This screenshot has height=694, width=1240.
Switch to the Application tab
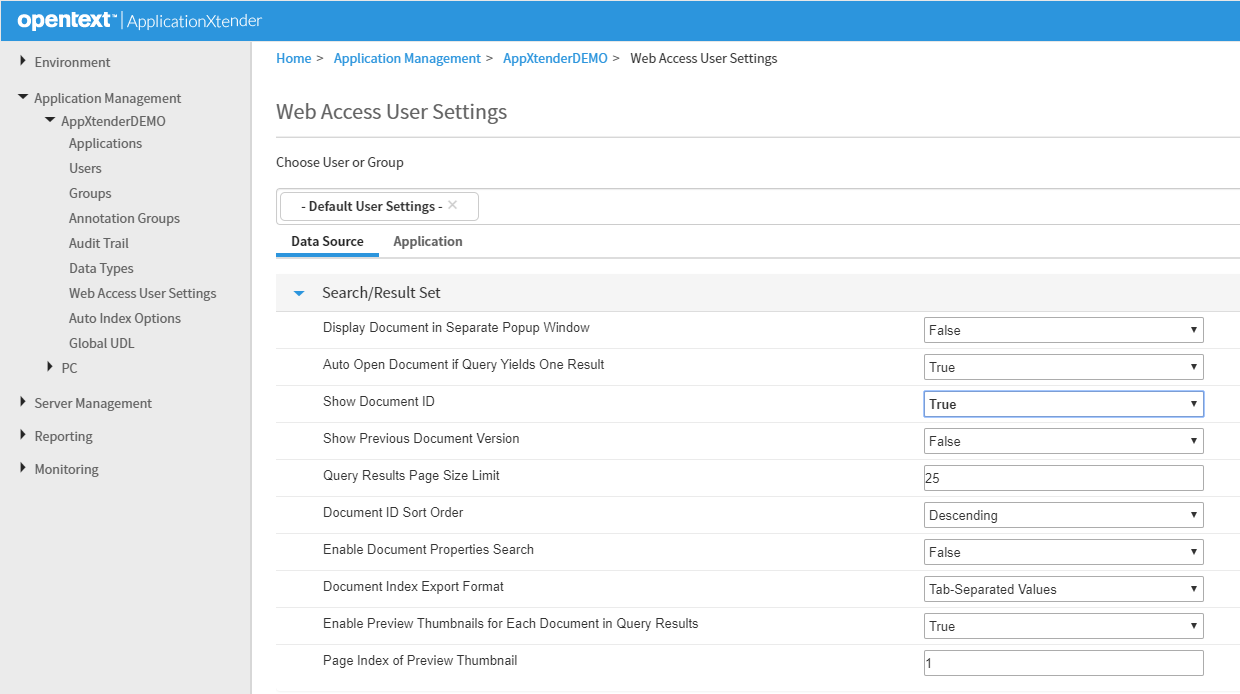(x=427, y=242)
